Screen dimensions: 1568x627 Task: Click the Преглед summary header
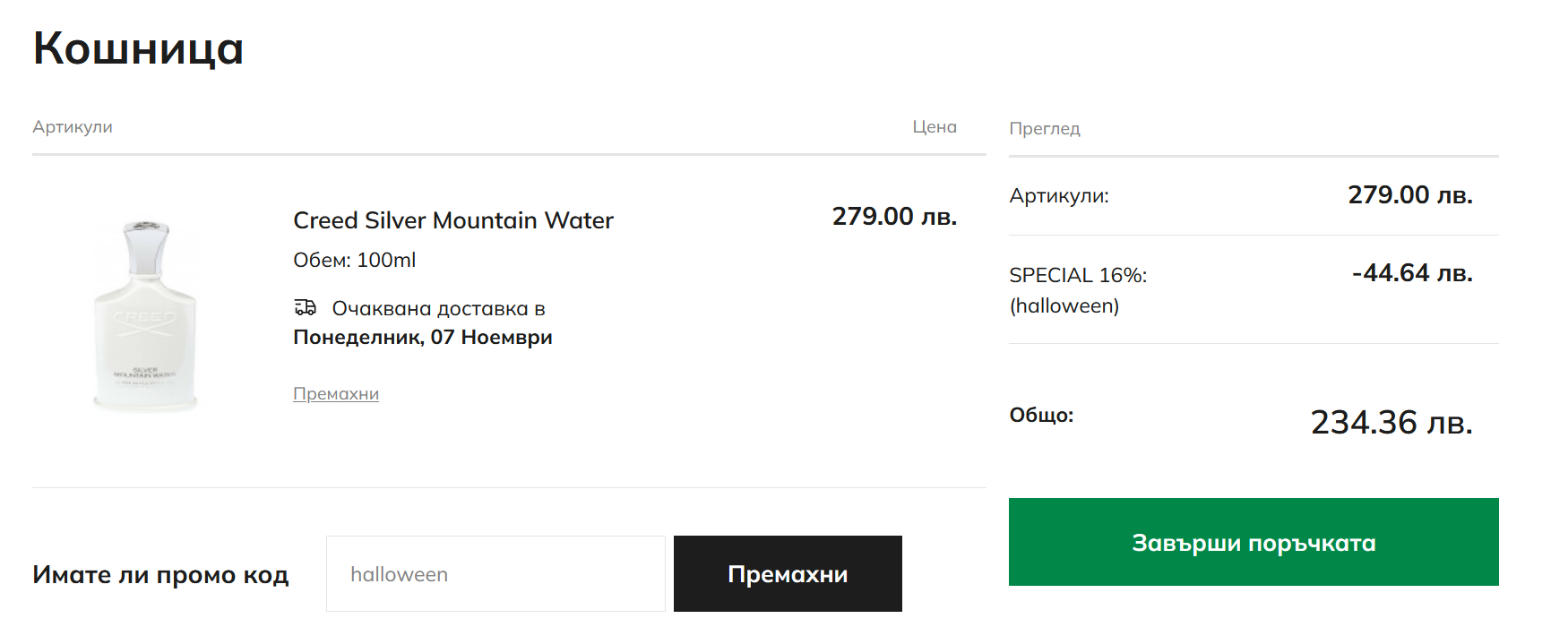(x=1044, y=129)
